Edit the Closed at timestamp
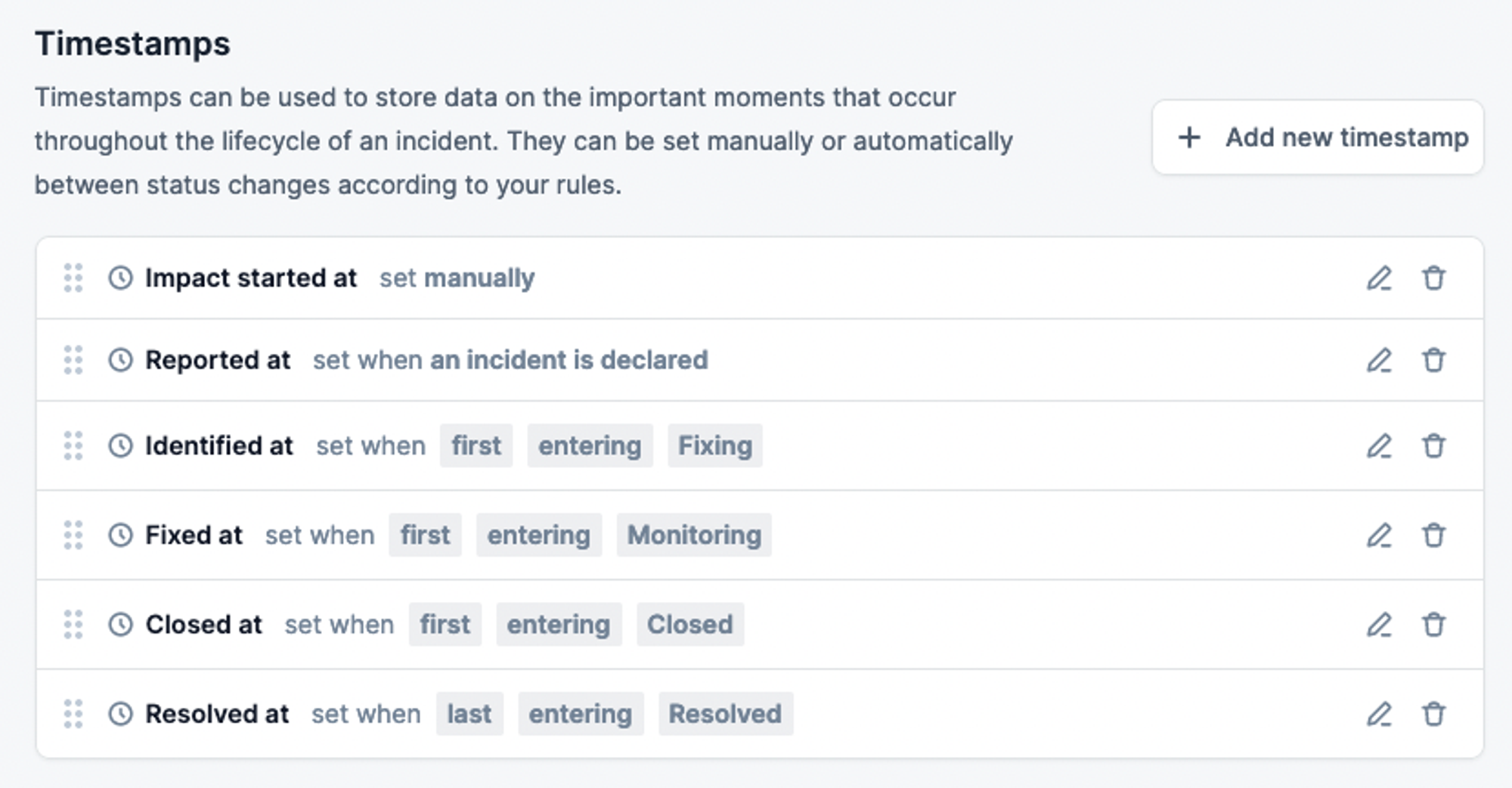 tap(1379, 625)
